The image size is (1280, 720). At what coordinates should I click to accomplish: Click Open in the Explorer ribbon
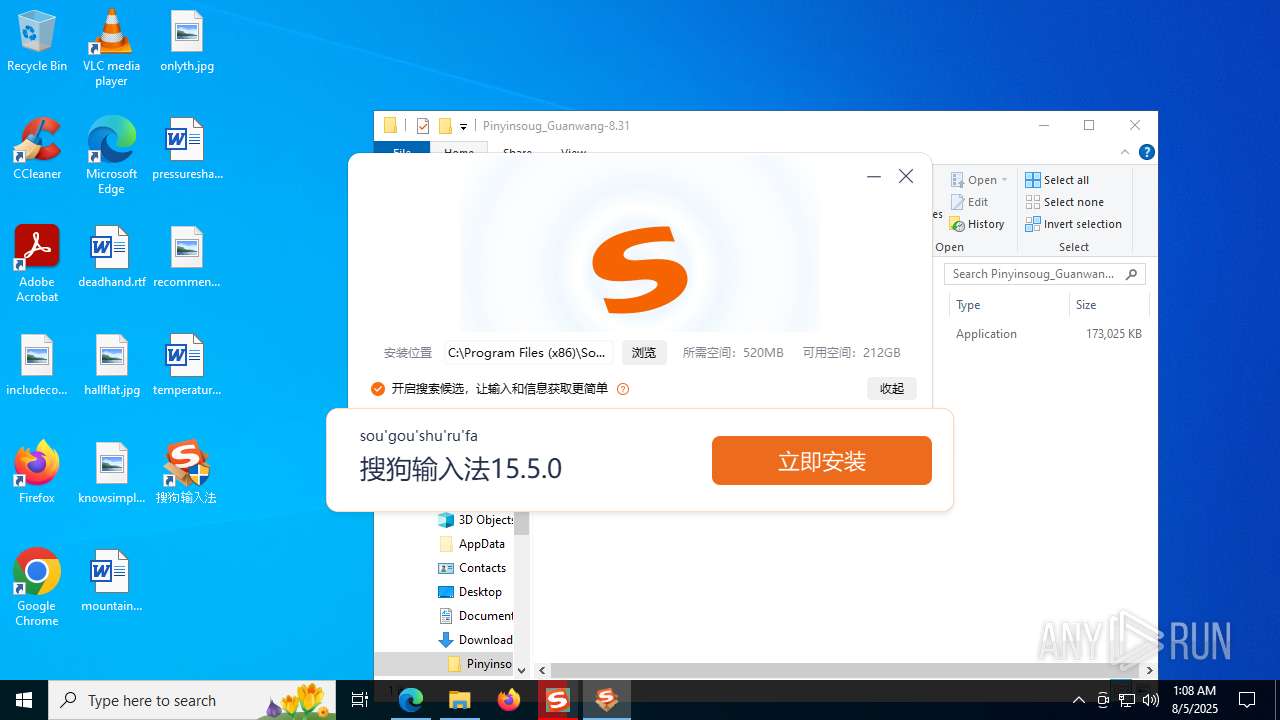coord(978,180)
